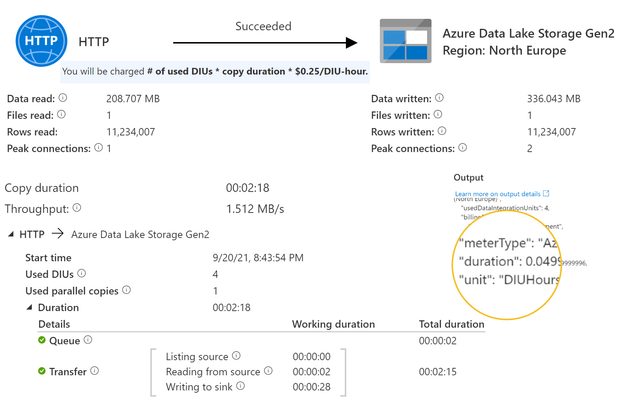
Task: Select Transfer total duration 00:02:15
Action: tap(437, 372)
